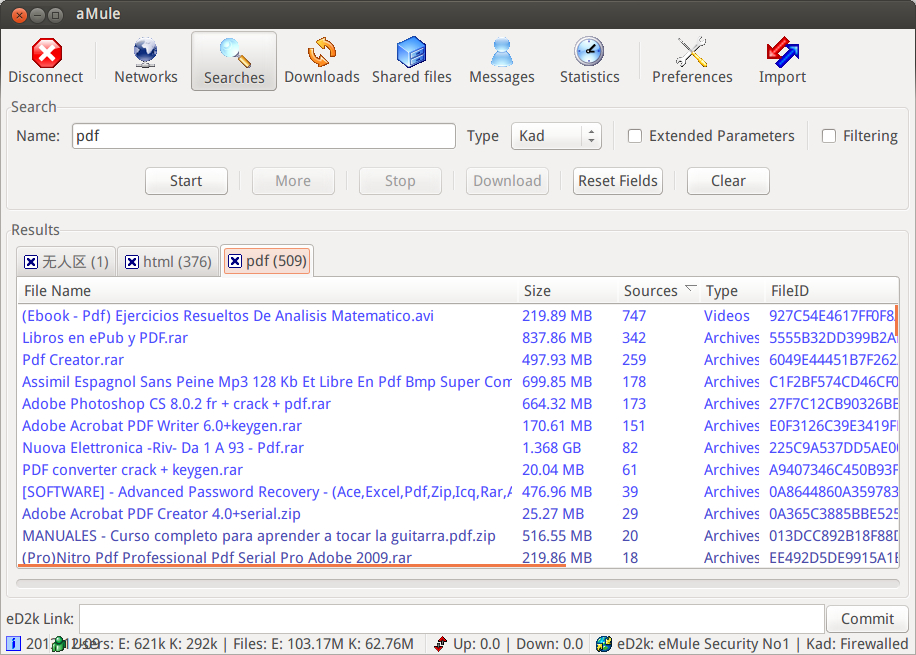Click the Reset Fields button
This screenshot has height=655, width=916.
[617, 181]
